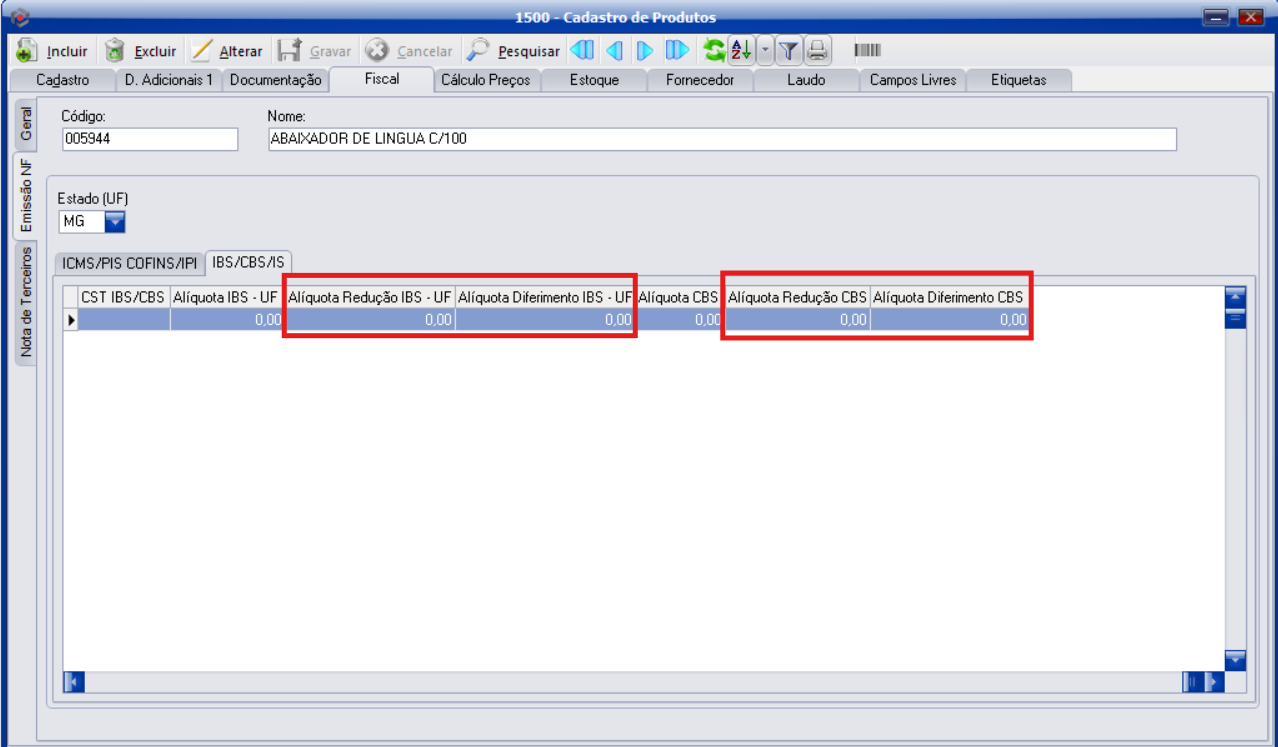Click the Alterar button
The height and width of the screenshot is (747, 1278).
tap(228, 51)
